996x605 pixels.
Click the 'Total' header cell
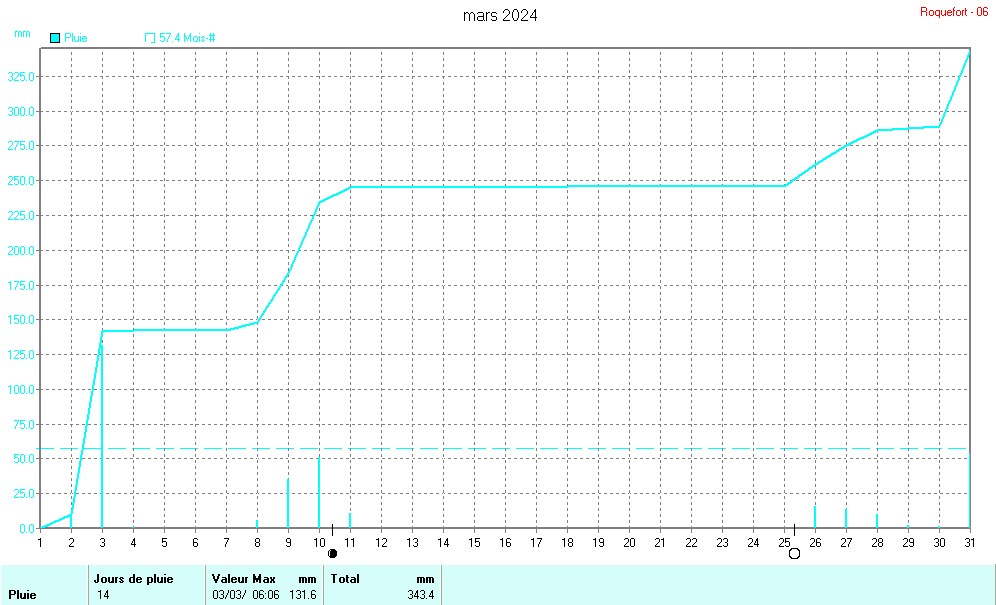point(345,579)
